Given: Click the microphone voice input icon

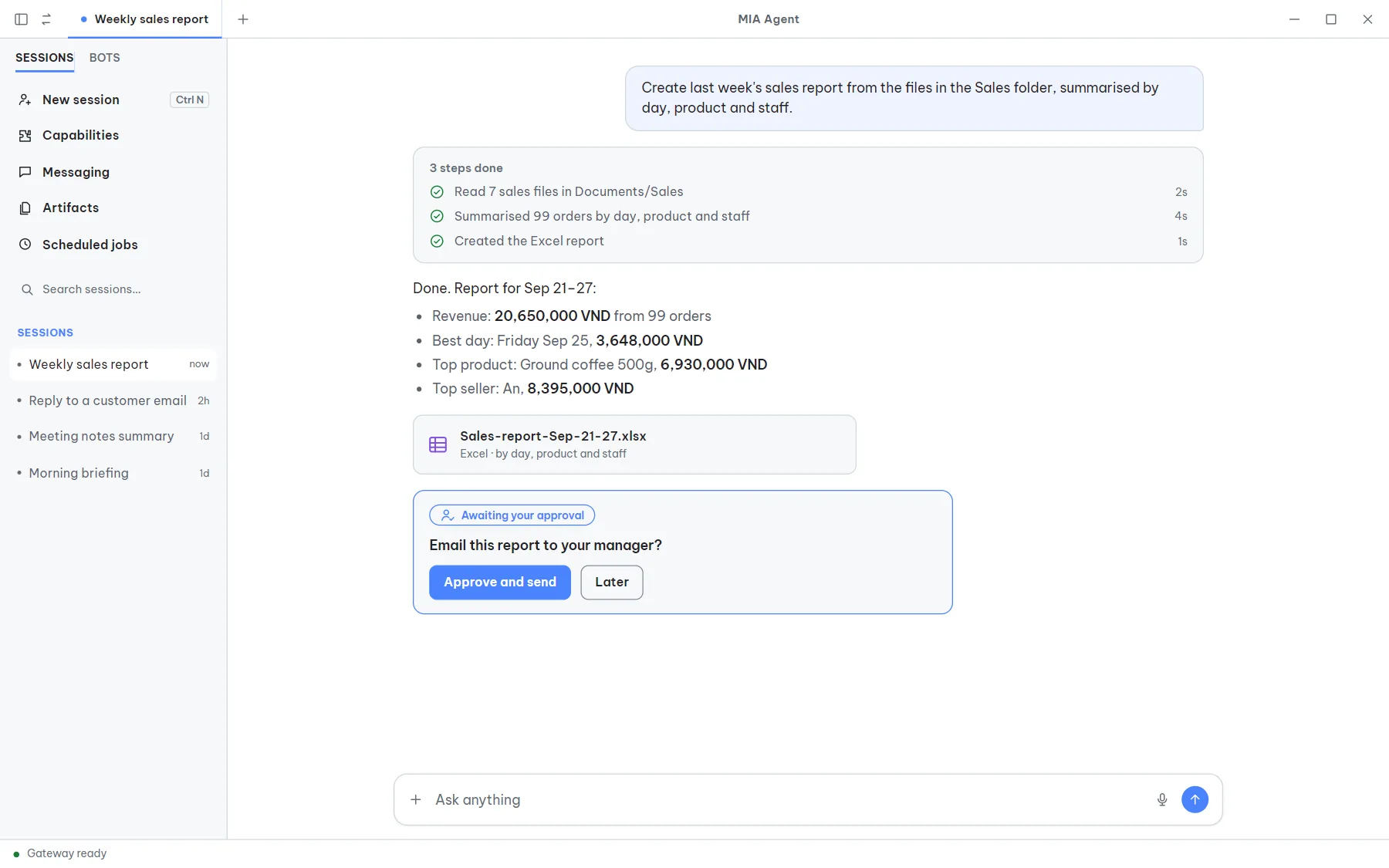Looking at the screenshot, I should click(x=1162, y=800).
